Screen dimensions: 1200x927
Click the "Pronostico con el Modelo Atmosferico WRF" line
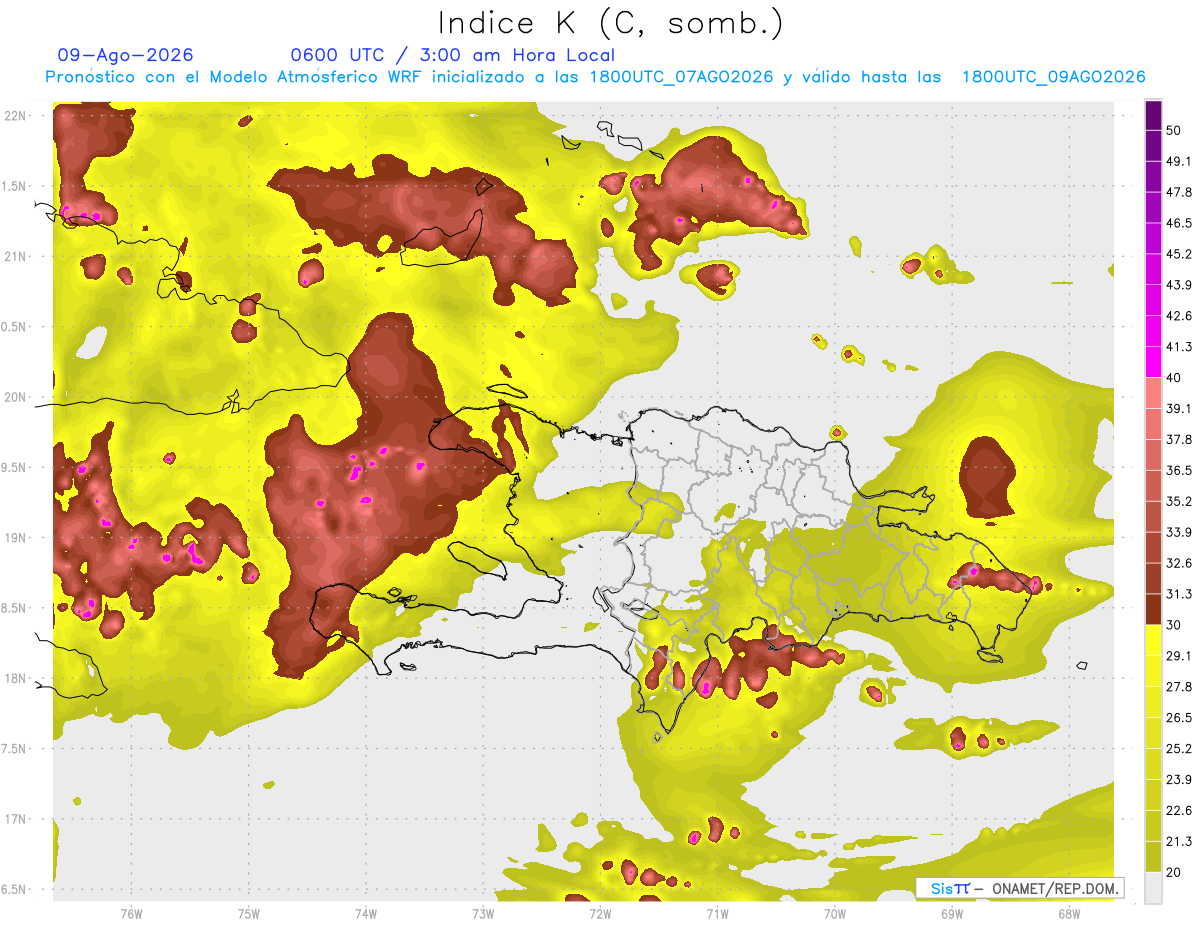pyautogui.click(x=595, y=77)
